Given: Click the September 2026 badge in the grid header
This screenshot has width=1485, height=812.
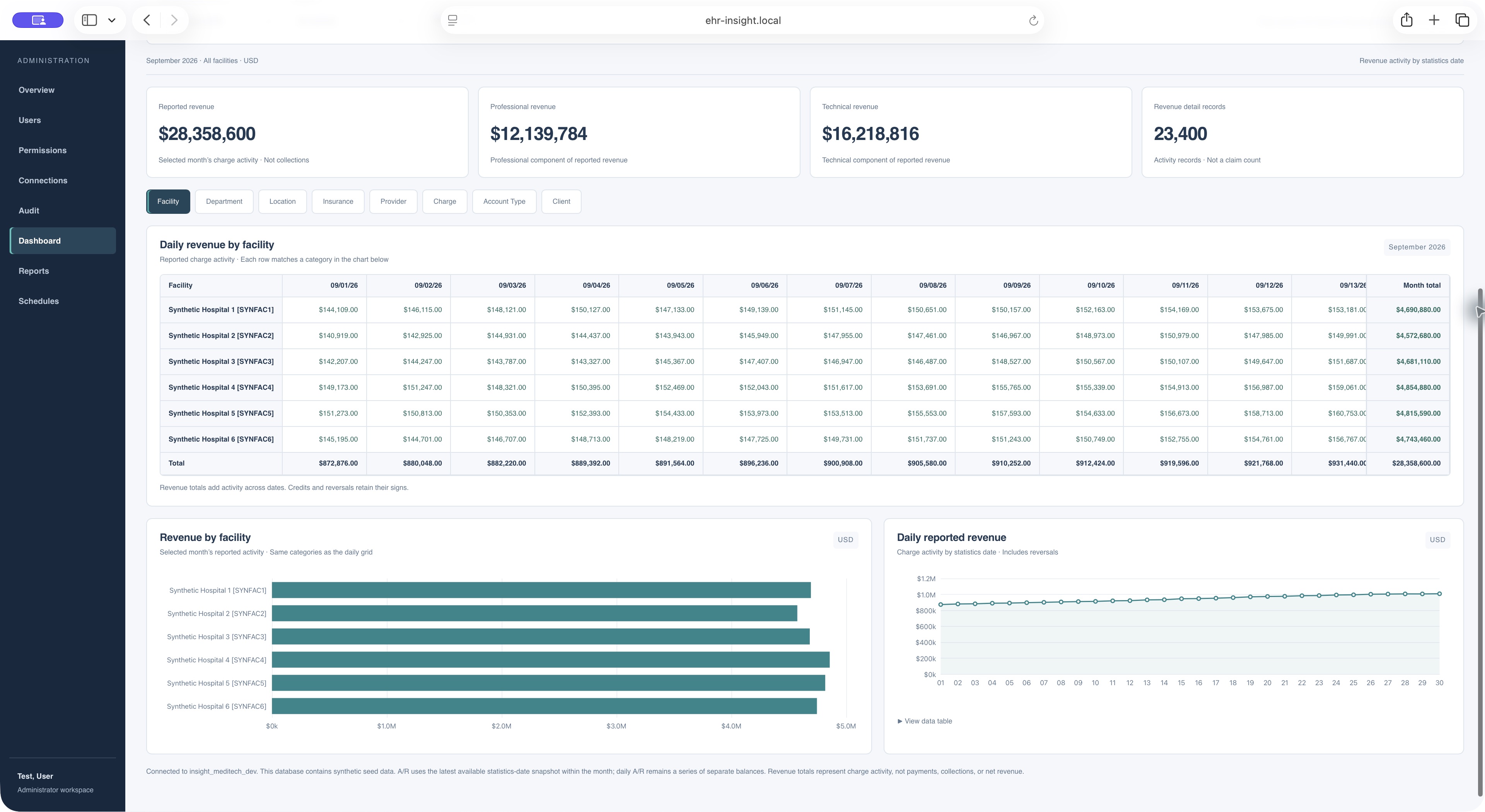Looking at the screenshot, I should (x=1417, y=247).
